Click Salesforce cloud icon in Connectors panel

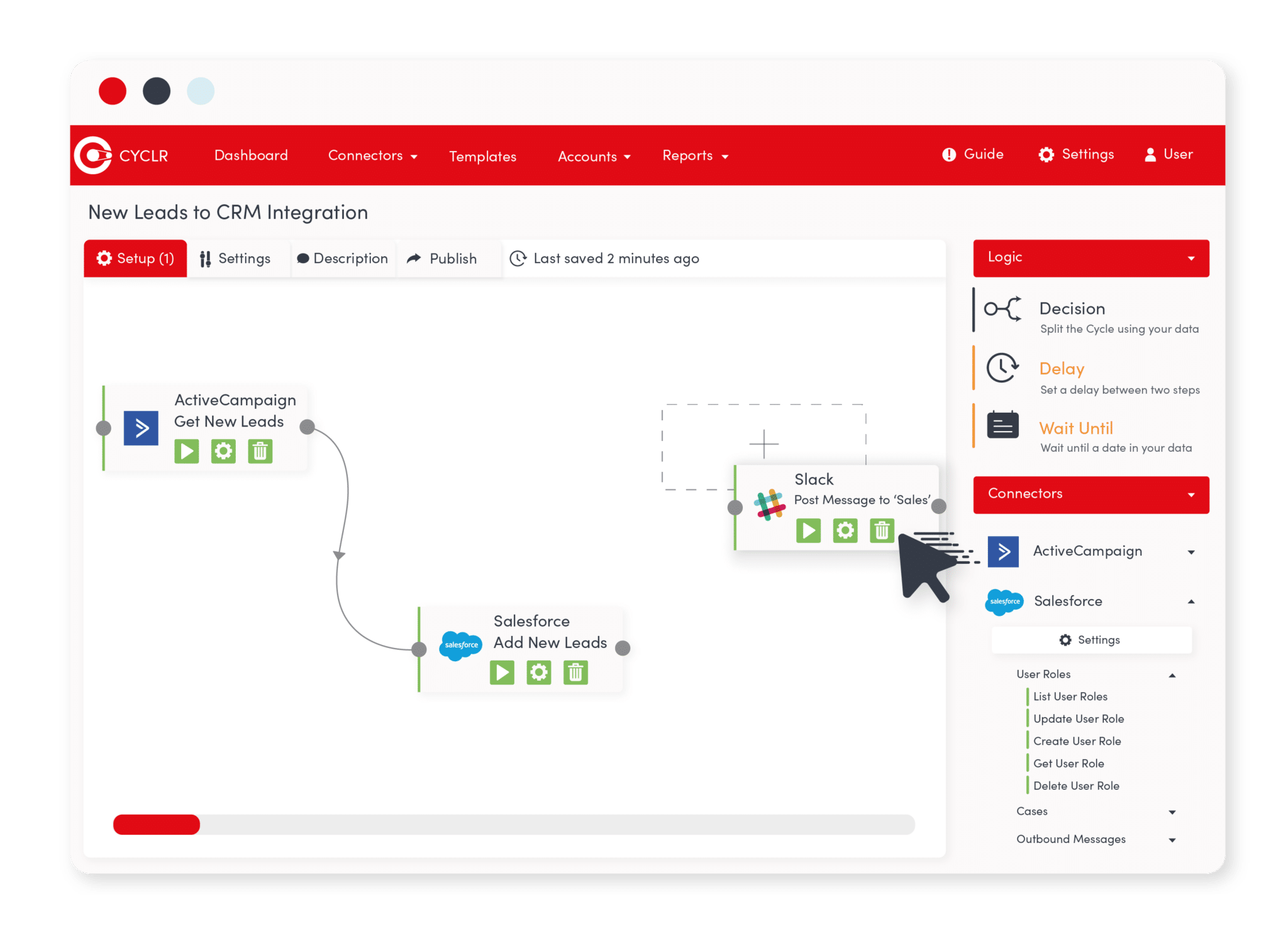[x=1004, y=602]
